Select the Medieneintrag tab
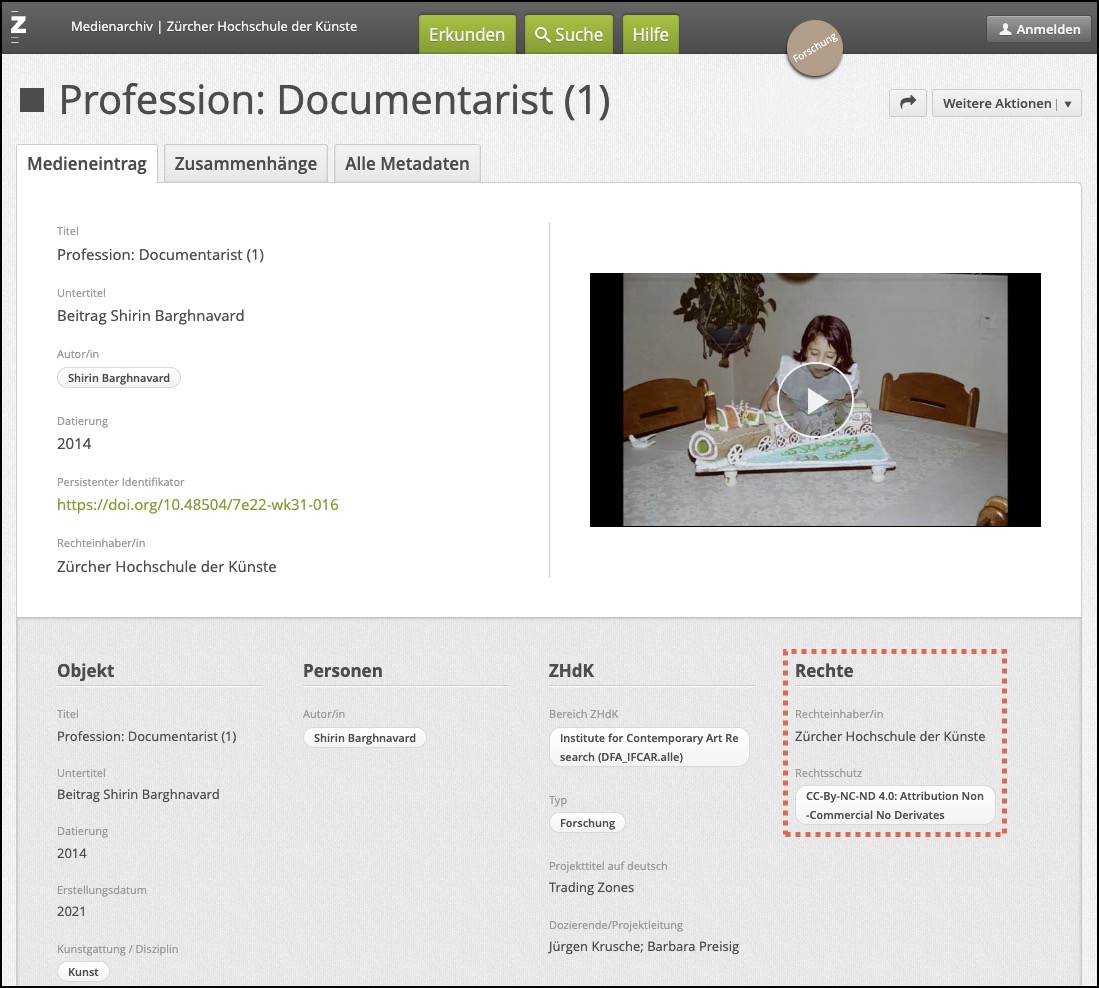1099x988 pixels. [87, 164]
